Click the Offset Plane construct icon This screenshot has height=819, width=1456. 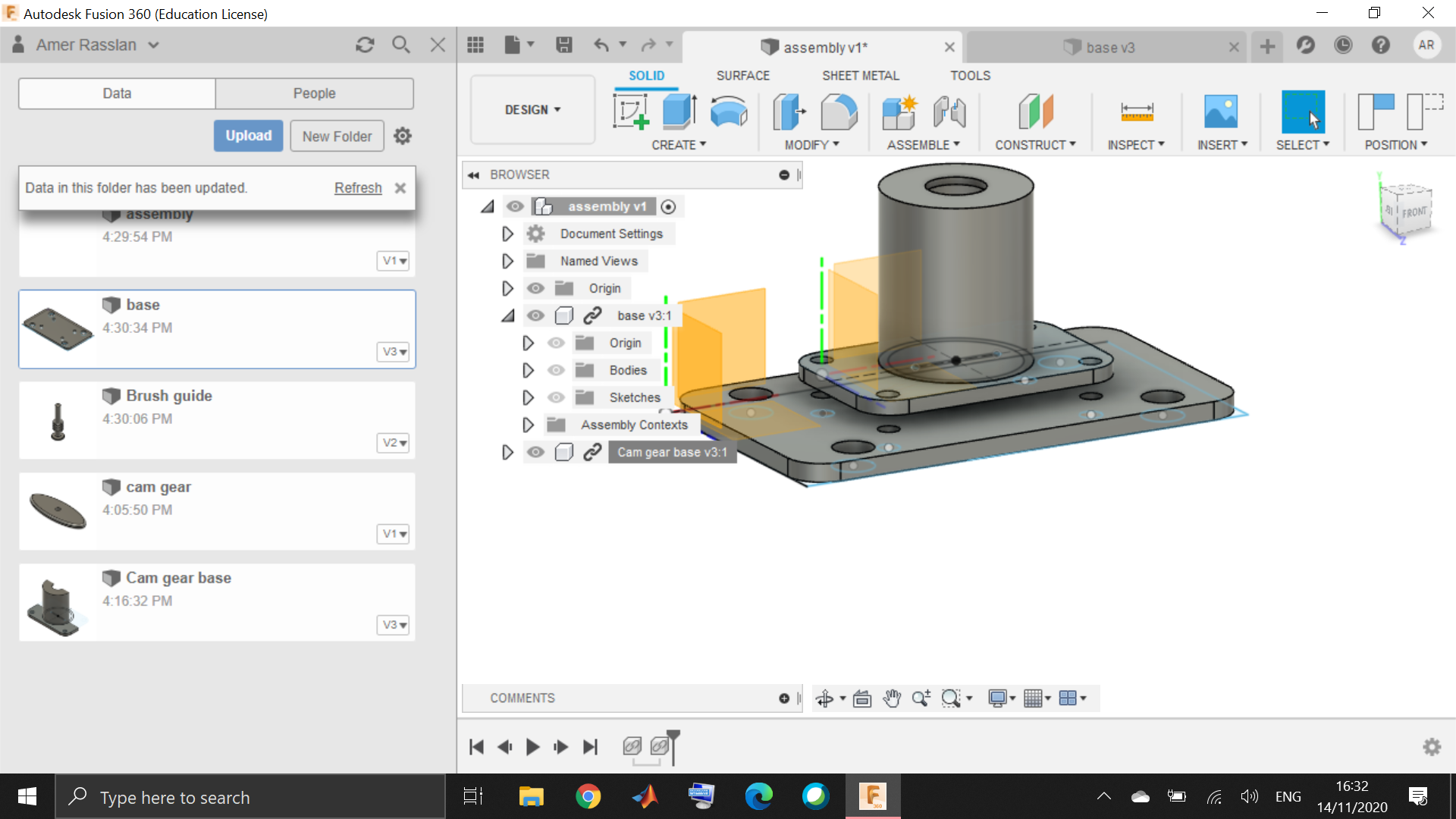pos(1036,111)
